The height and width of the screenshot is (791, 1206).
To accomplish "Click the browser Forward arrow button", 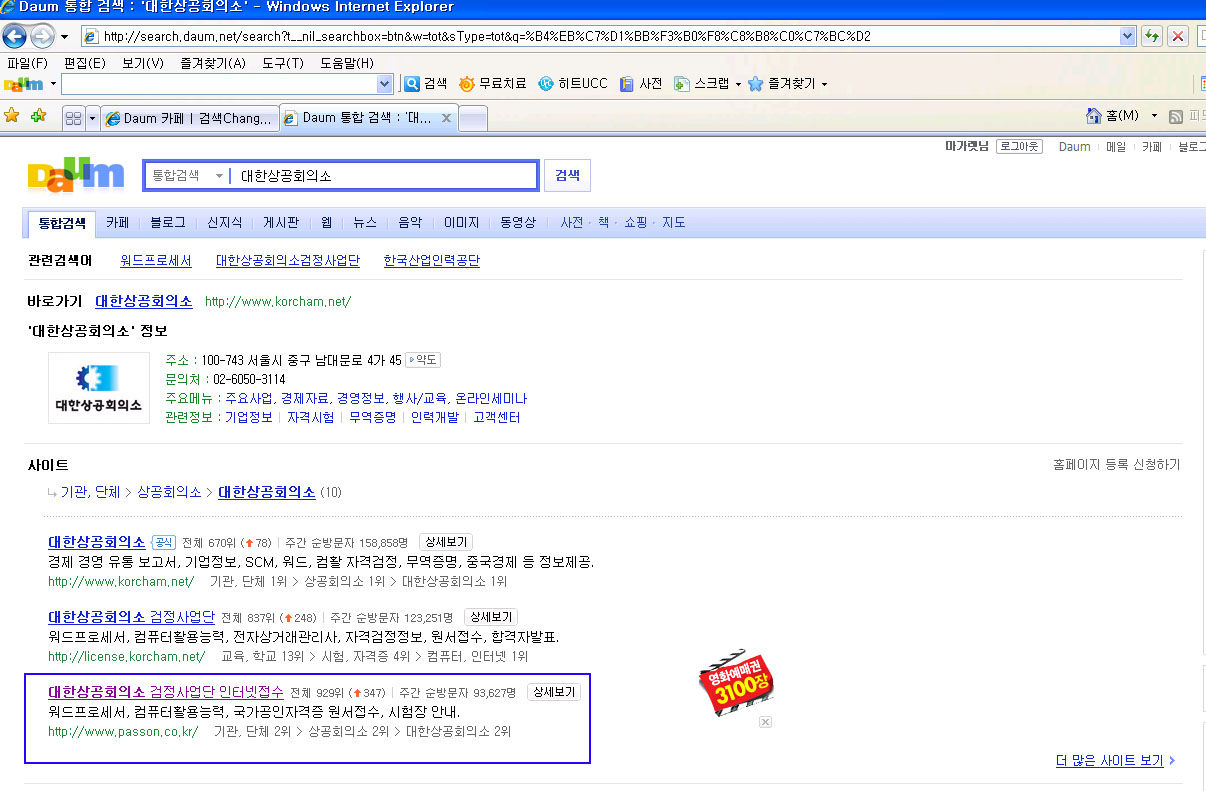I will [x=42, y=37].
